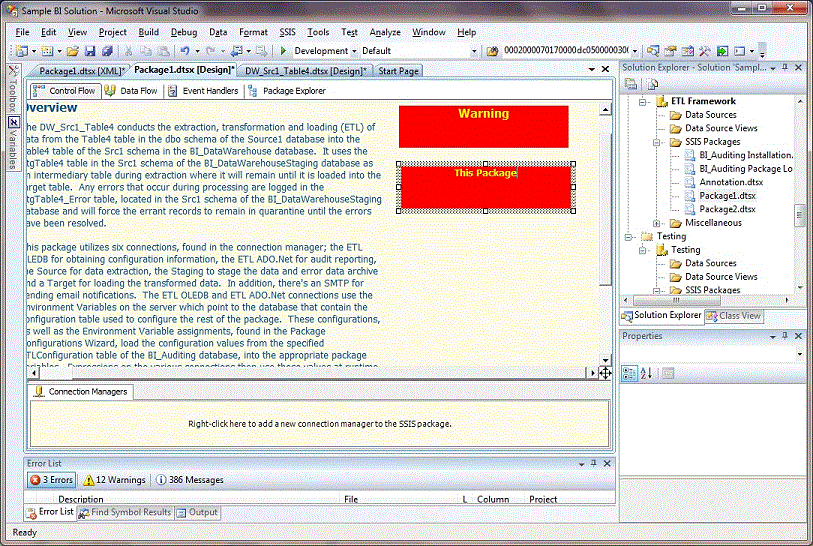Click the Property Pages icon in Properties
Viewport: 813px width, 546px height.
668,373
